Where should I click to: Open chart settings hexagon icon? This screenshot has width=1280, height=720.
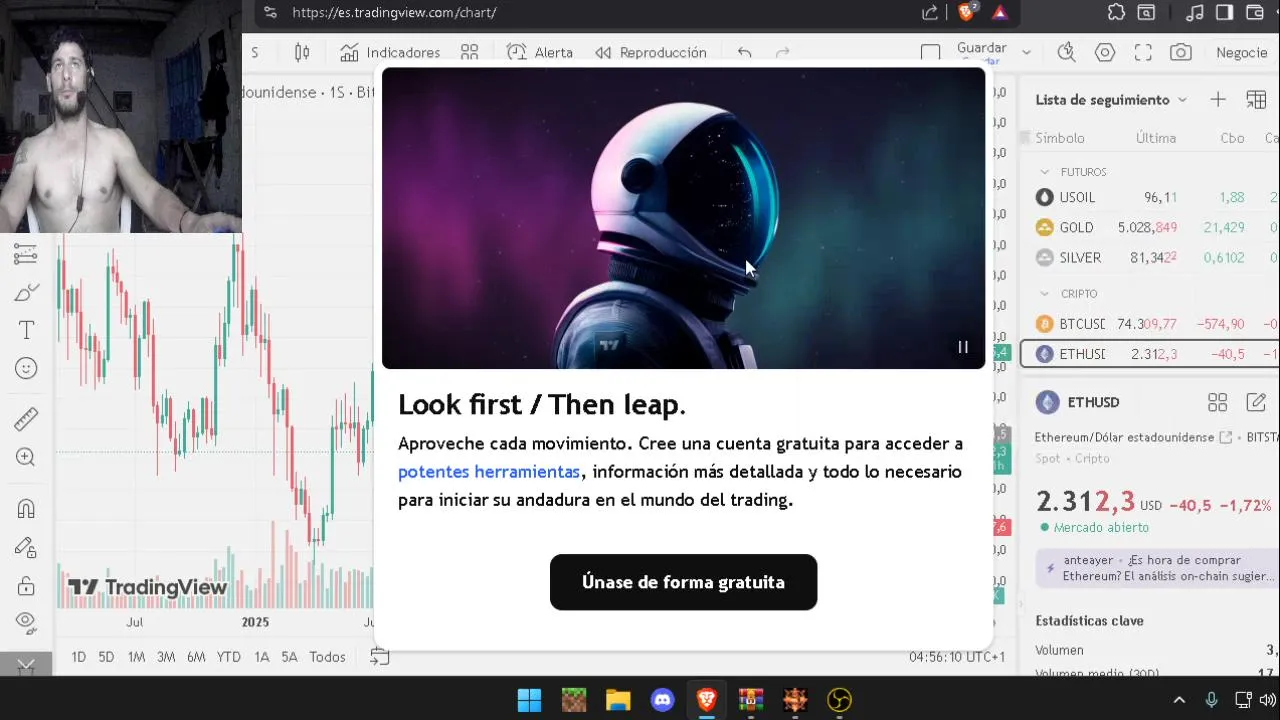point(1105,52)
